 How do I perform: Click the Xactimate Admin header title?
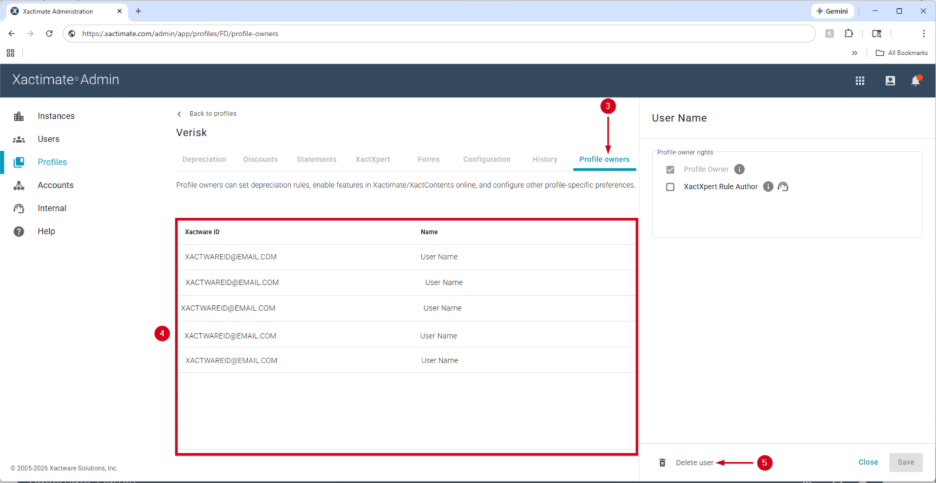[66, 80]
